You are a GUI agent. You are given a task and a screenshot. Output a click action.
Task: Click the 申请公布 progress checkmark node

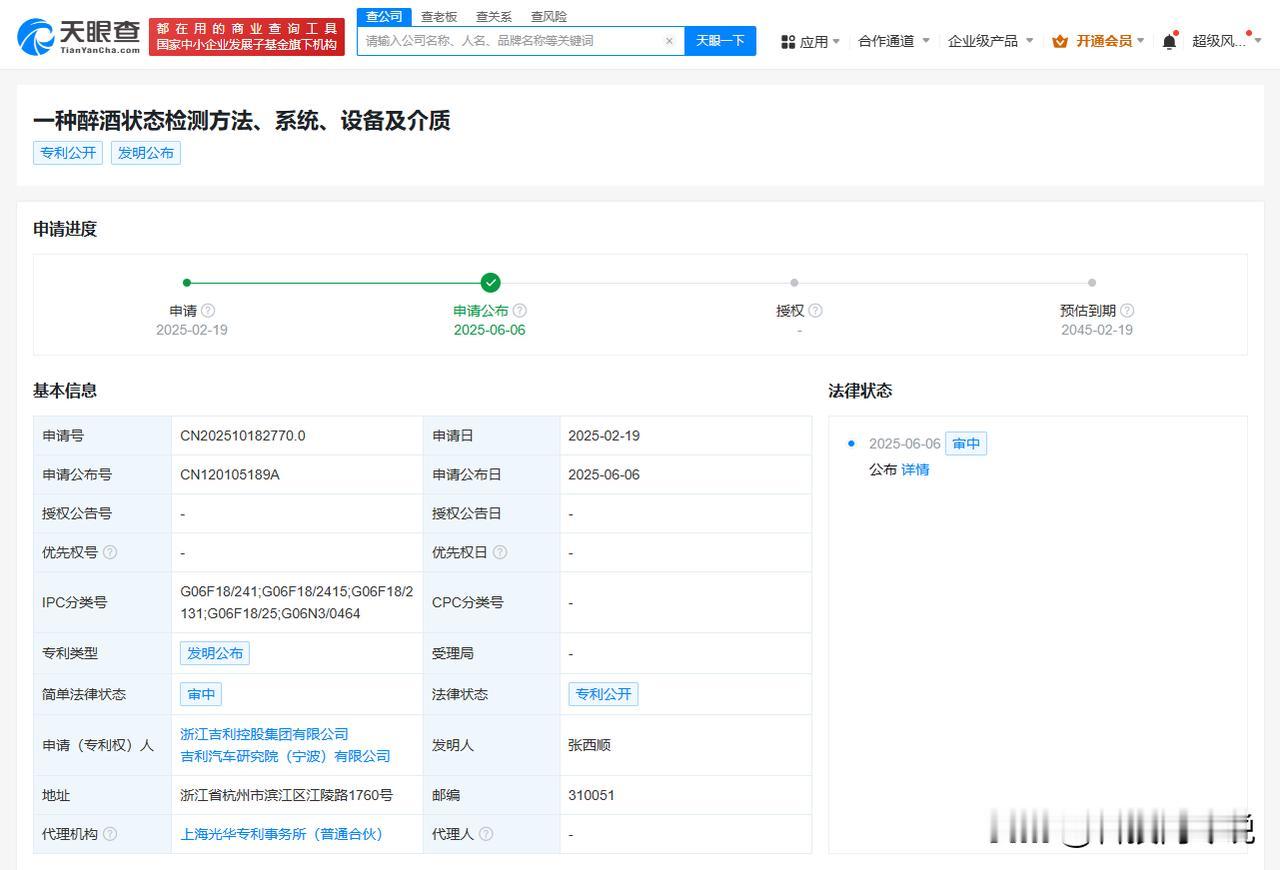pos(490,283)
